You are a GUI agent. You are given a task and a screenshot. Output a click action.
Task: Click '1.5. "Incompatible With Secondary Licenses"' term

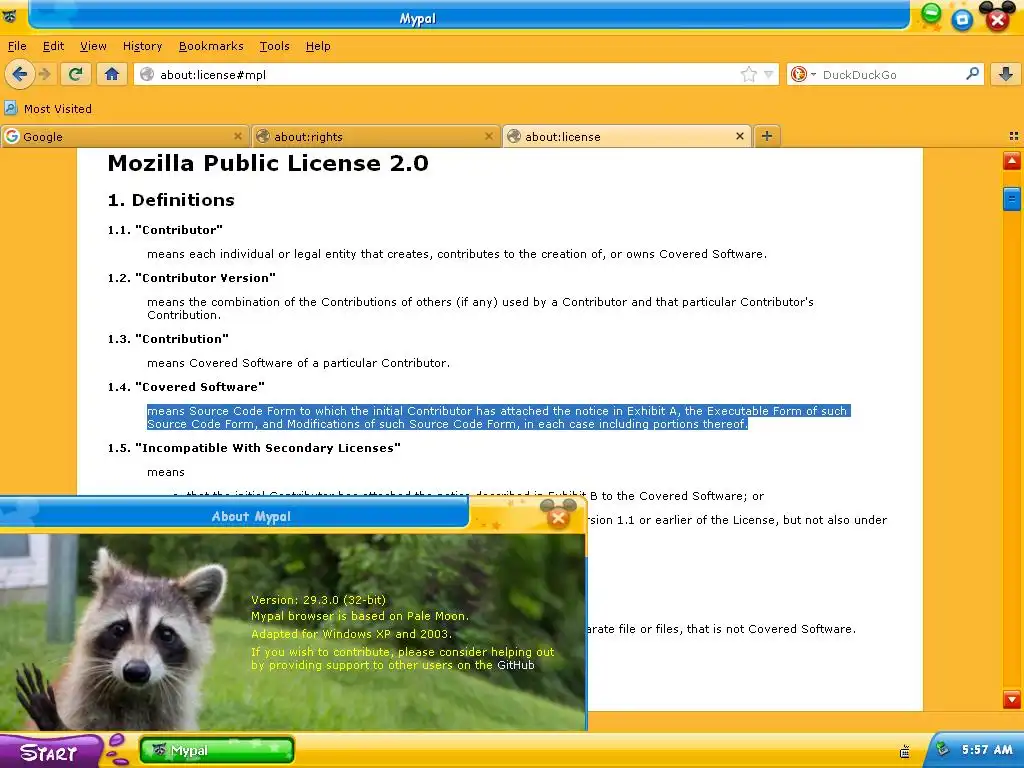coord(254,448)
